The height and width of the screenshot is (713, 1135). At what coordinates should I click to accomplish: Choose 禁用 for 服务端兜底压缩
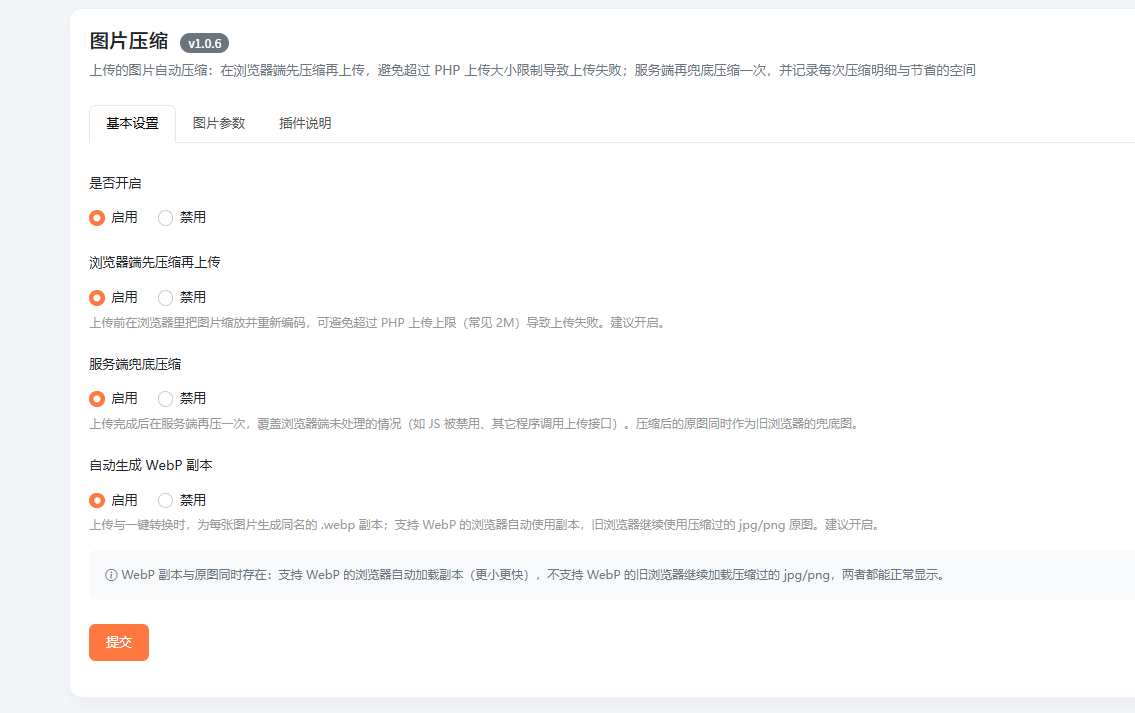(166, 399)
